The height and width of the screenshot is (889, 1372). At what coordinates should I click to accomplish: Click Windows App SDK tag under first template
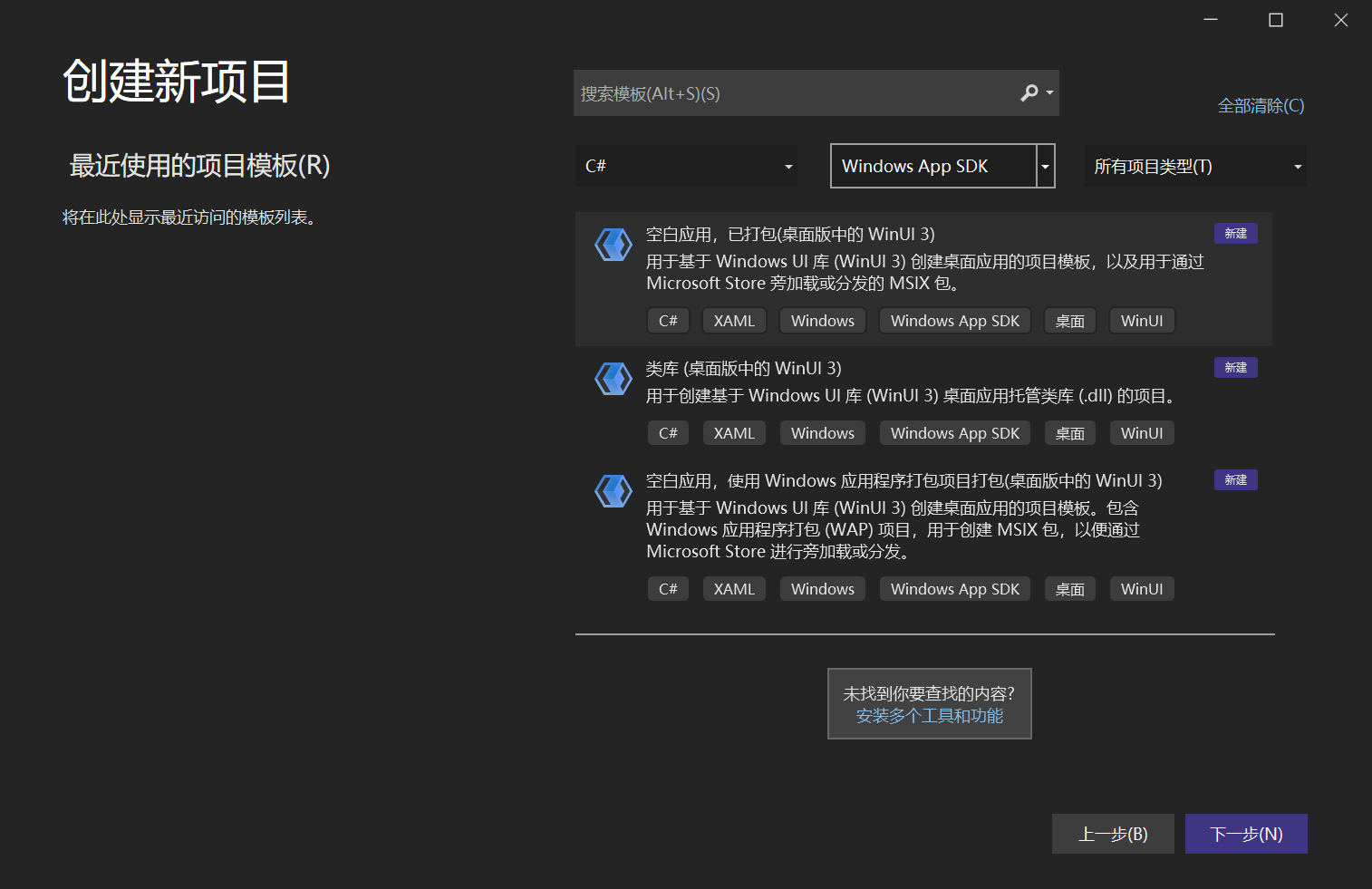tap(955, 321)
